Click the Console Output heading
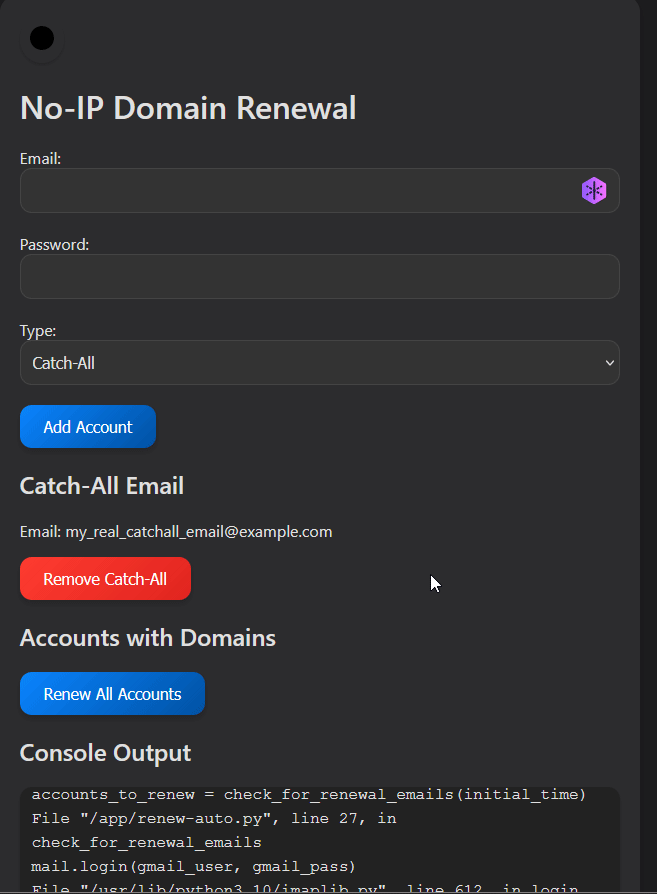The image size is (657, 894). click(106, 753)
